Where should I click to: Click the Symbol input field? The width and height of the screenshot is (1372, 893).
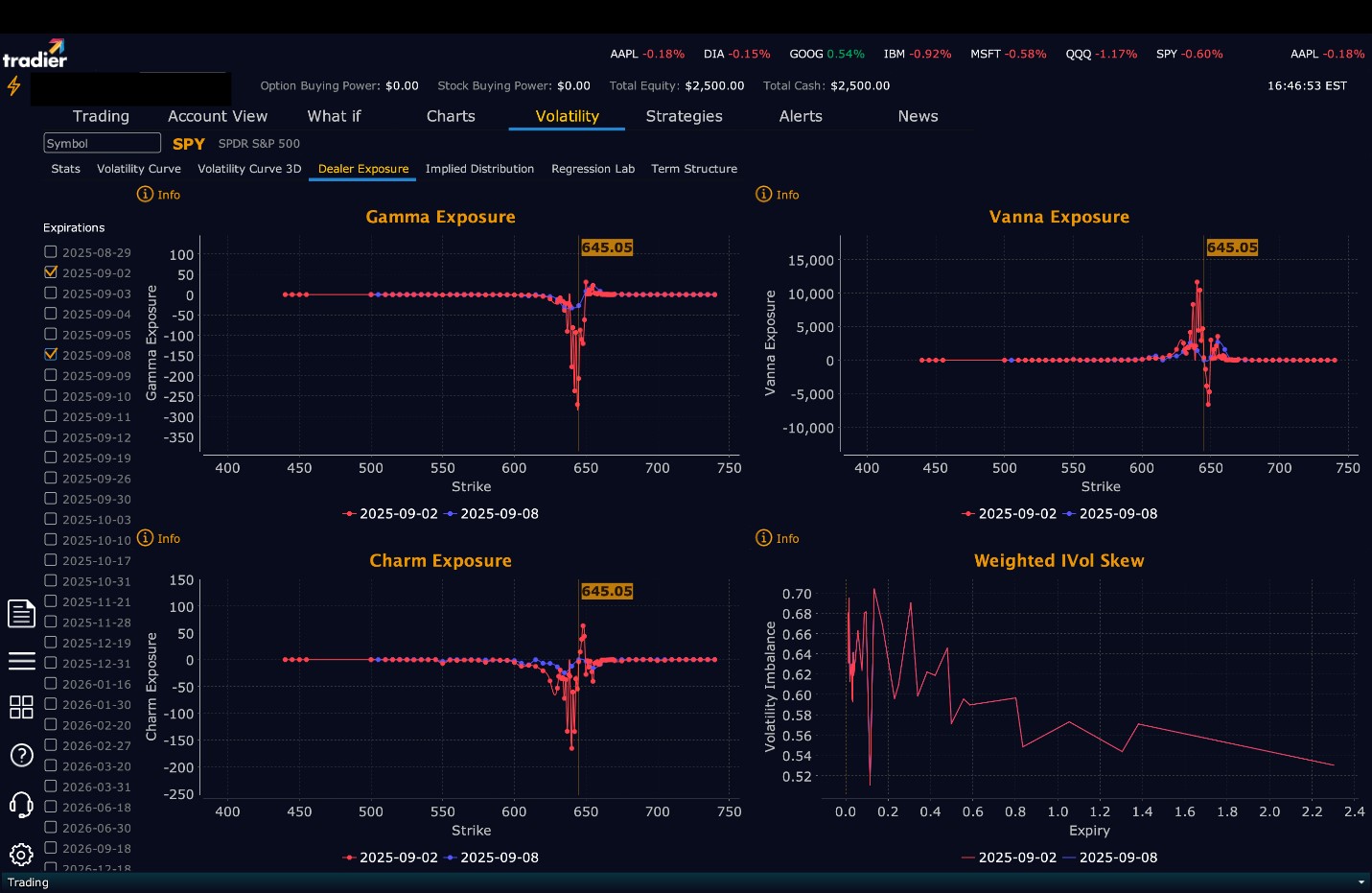[102, 143]
